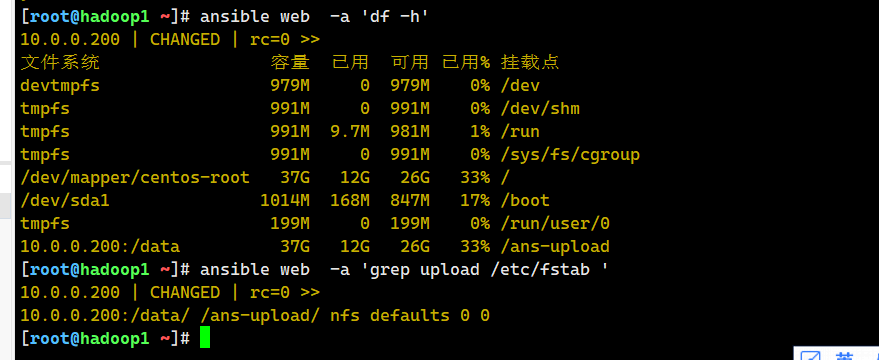Click the devtmpfs filesystem name

60,86
